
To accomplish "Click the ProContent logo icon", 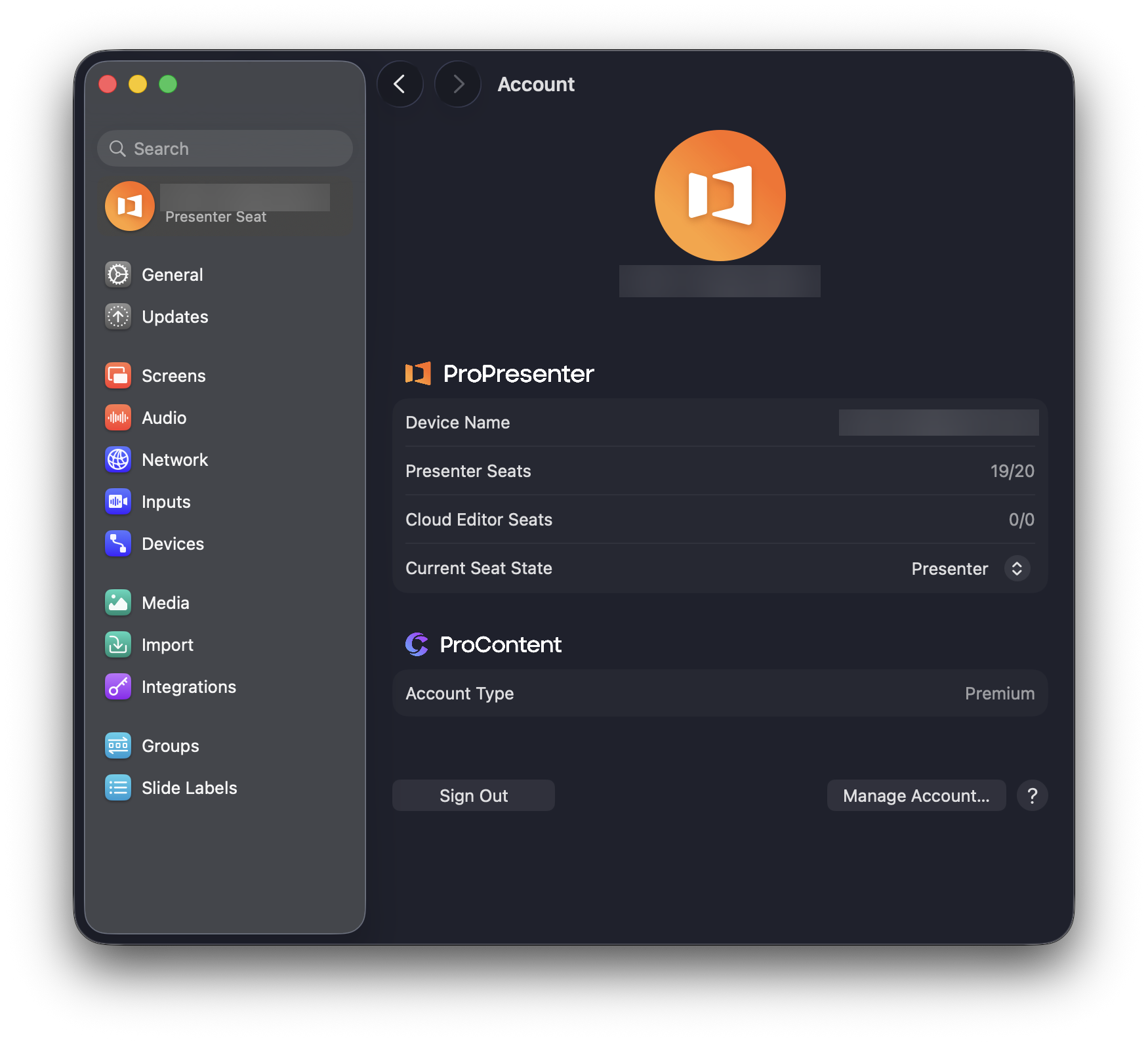I will tap(417, 644).
